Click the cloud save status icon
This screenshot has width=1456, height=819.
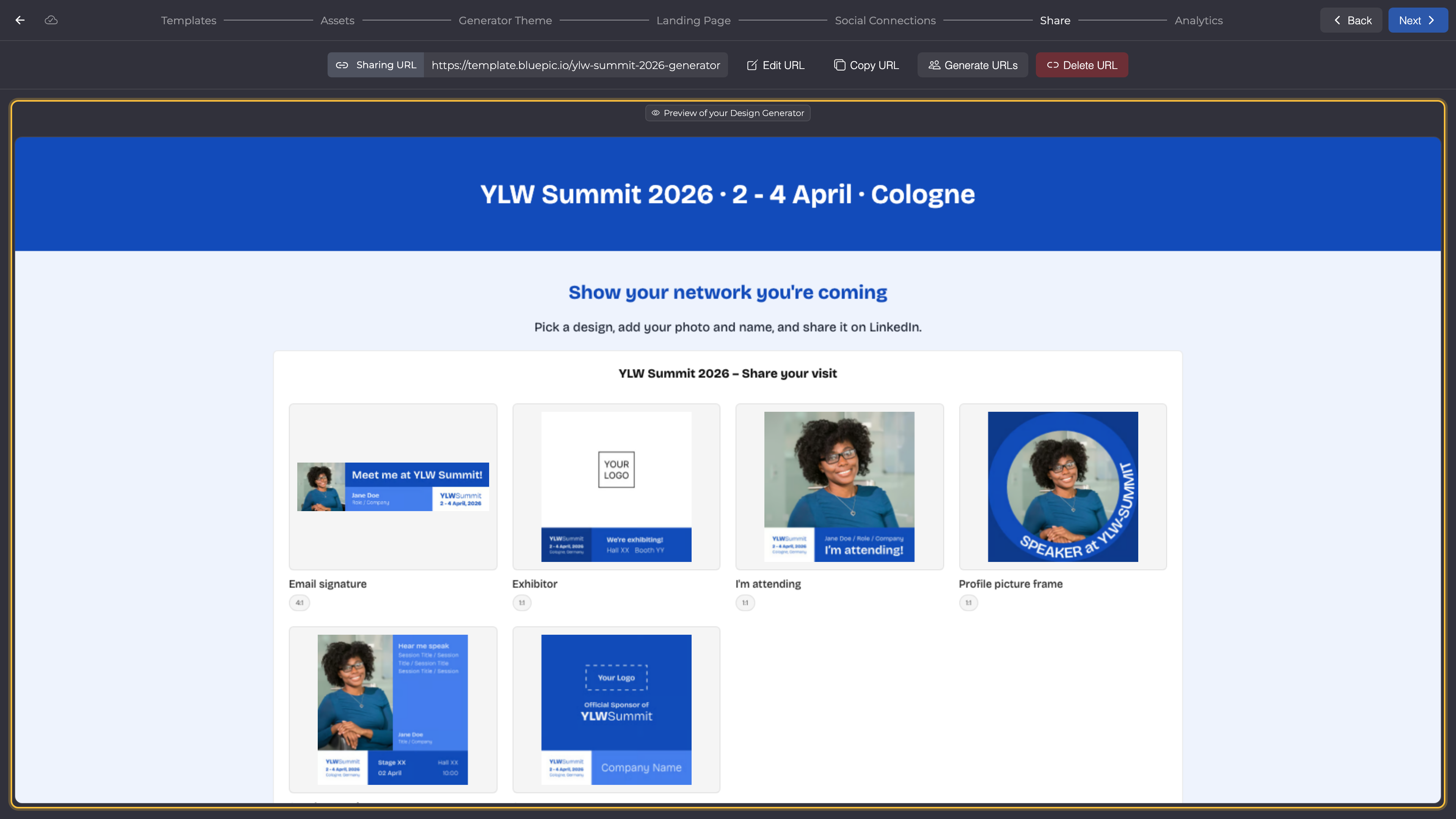(51, 20)
